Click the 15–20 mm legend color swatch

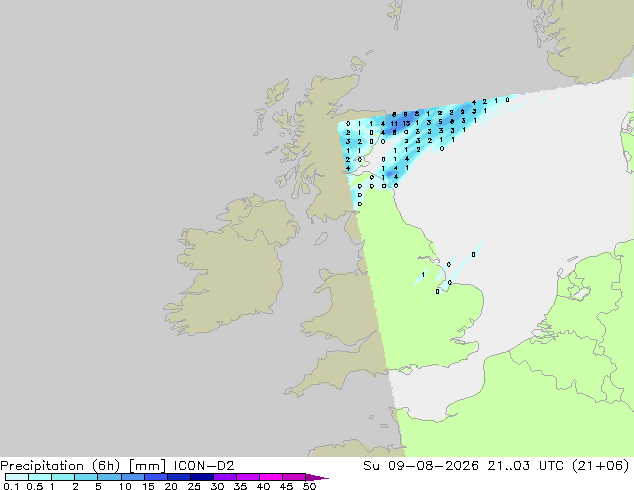pos(155,477)
